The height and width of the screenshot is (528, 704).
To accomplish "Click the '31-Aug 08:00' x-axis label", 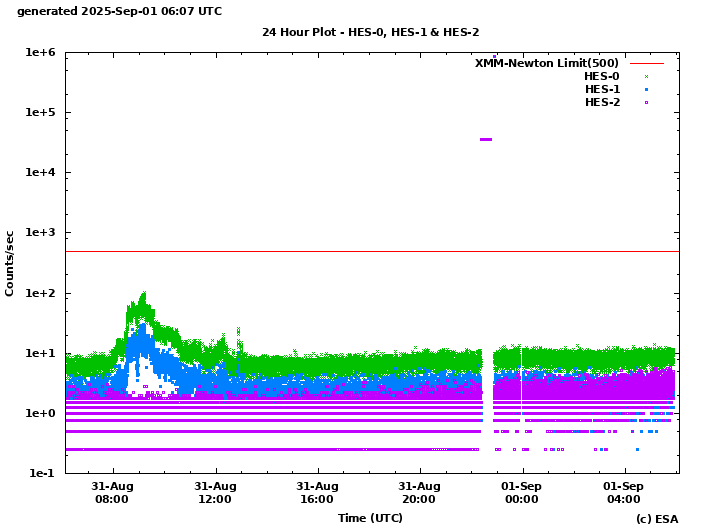I will pyautogui.click(x=112, y=493).
